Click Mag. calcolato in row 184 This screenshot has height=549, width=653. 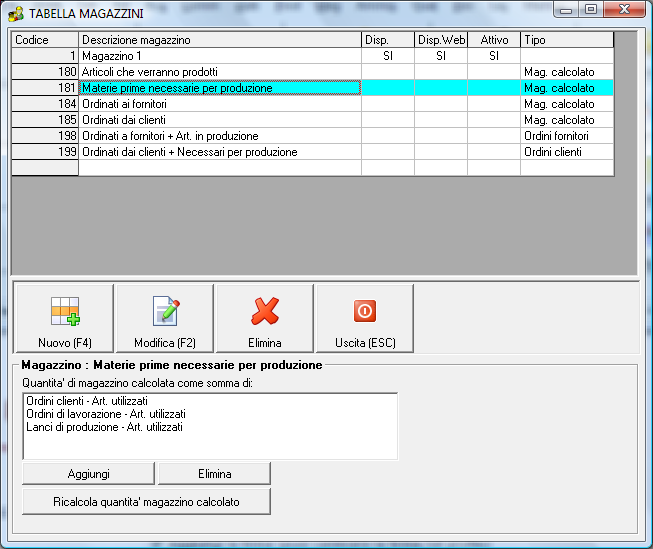[567, 104]
